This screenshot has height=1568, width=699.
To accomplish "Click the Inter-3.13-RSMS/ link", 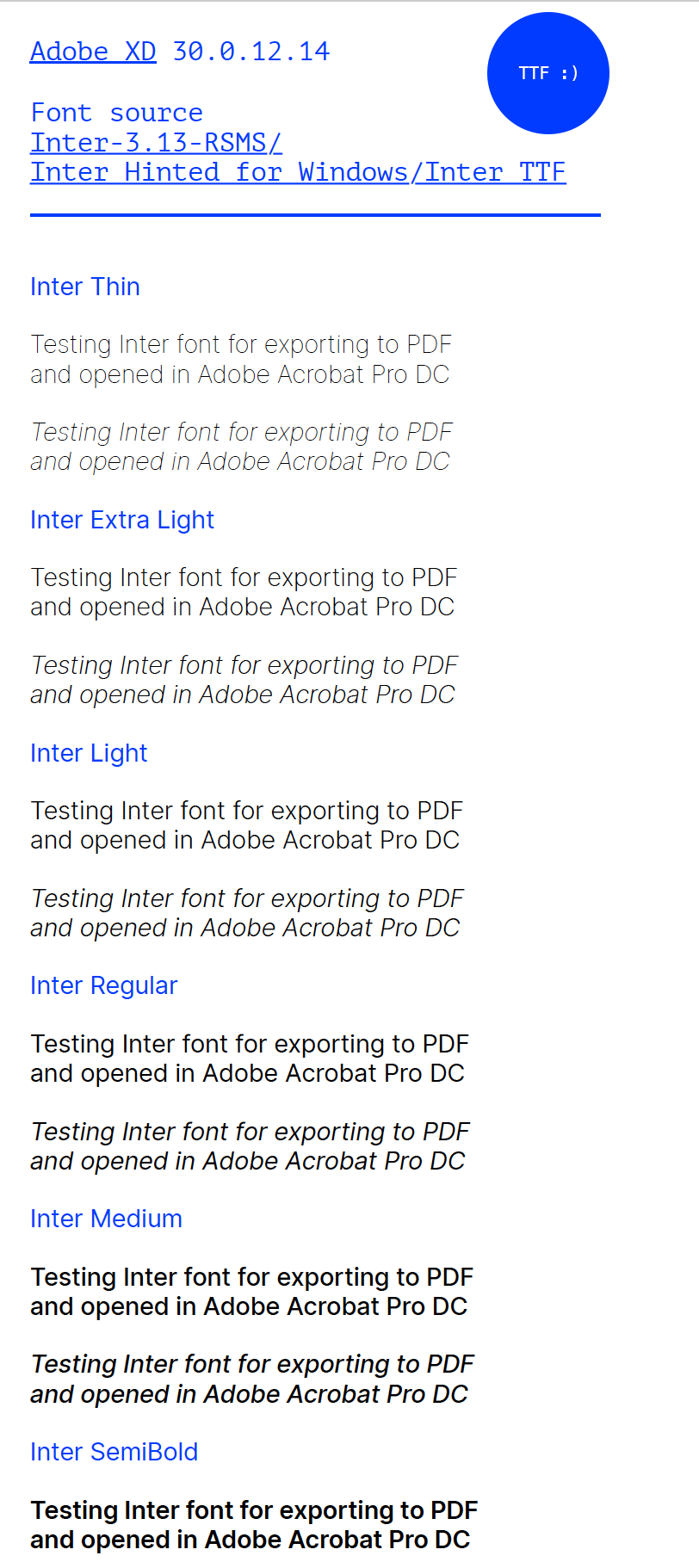I will [156, 143].
